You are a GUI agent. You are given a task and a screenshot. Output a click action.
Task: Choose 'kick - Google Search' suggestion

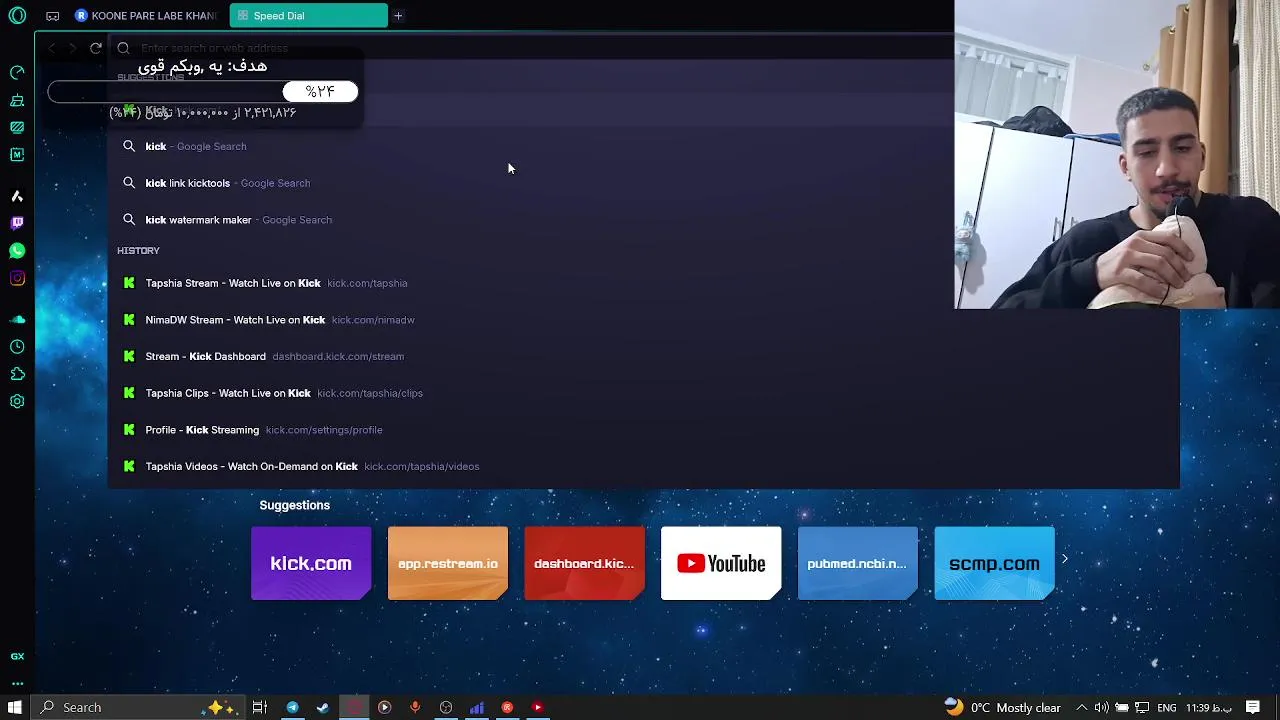pos(643,146)
